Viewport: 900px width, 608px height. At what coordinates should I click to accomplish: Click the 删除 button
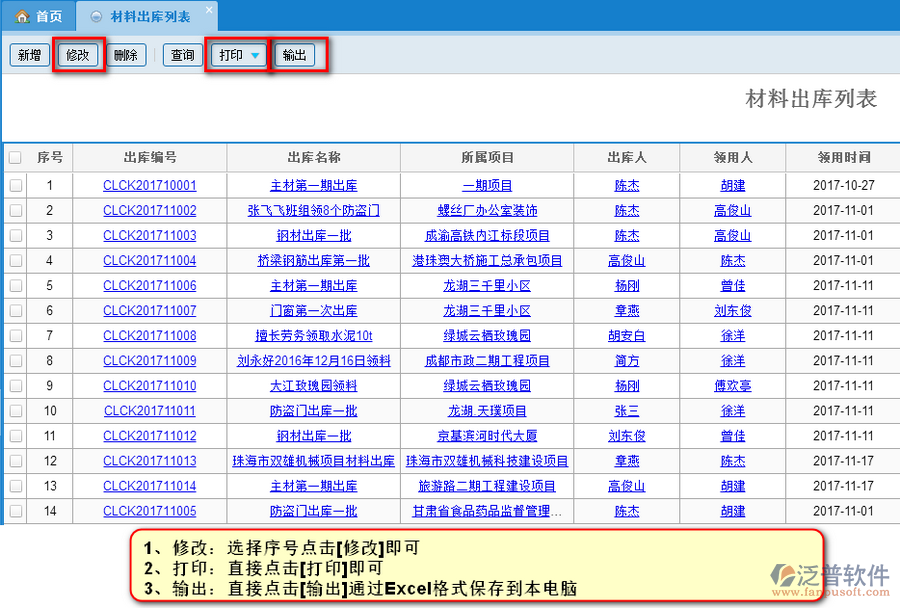point(126,55)
